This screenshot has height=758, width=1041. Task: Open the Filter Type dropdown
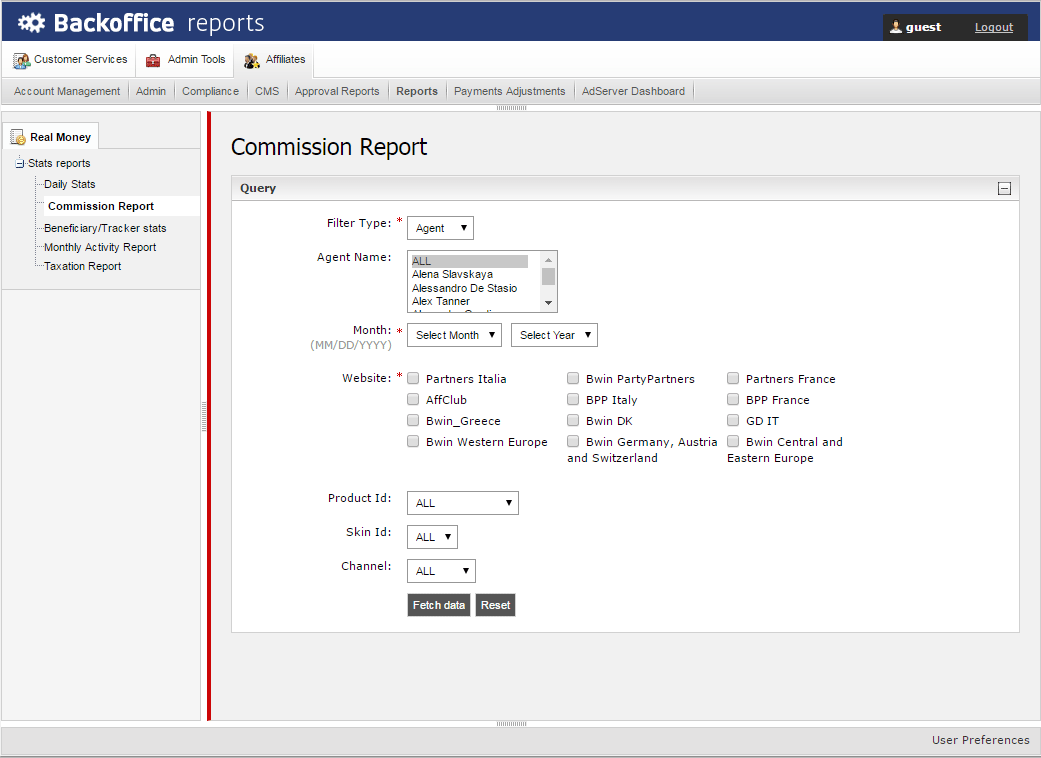pos(440,228)
